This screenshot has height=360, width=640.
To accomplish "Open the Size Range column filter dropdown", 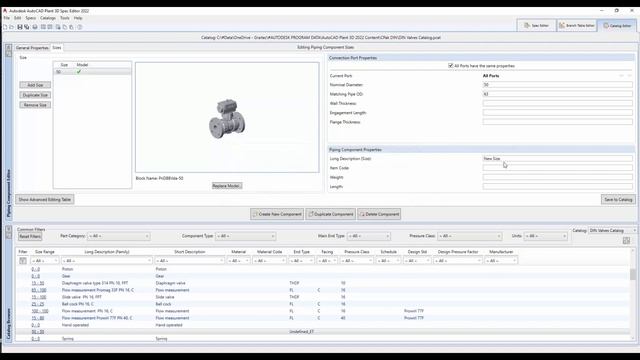I will tap(45, 260).
